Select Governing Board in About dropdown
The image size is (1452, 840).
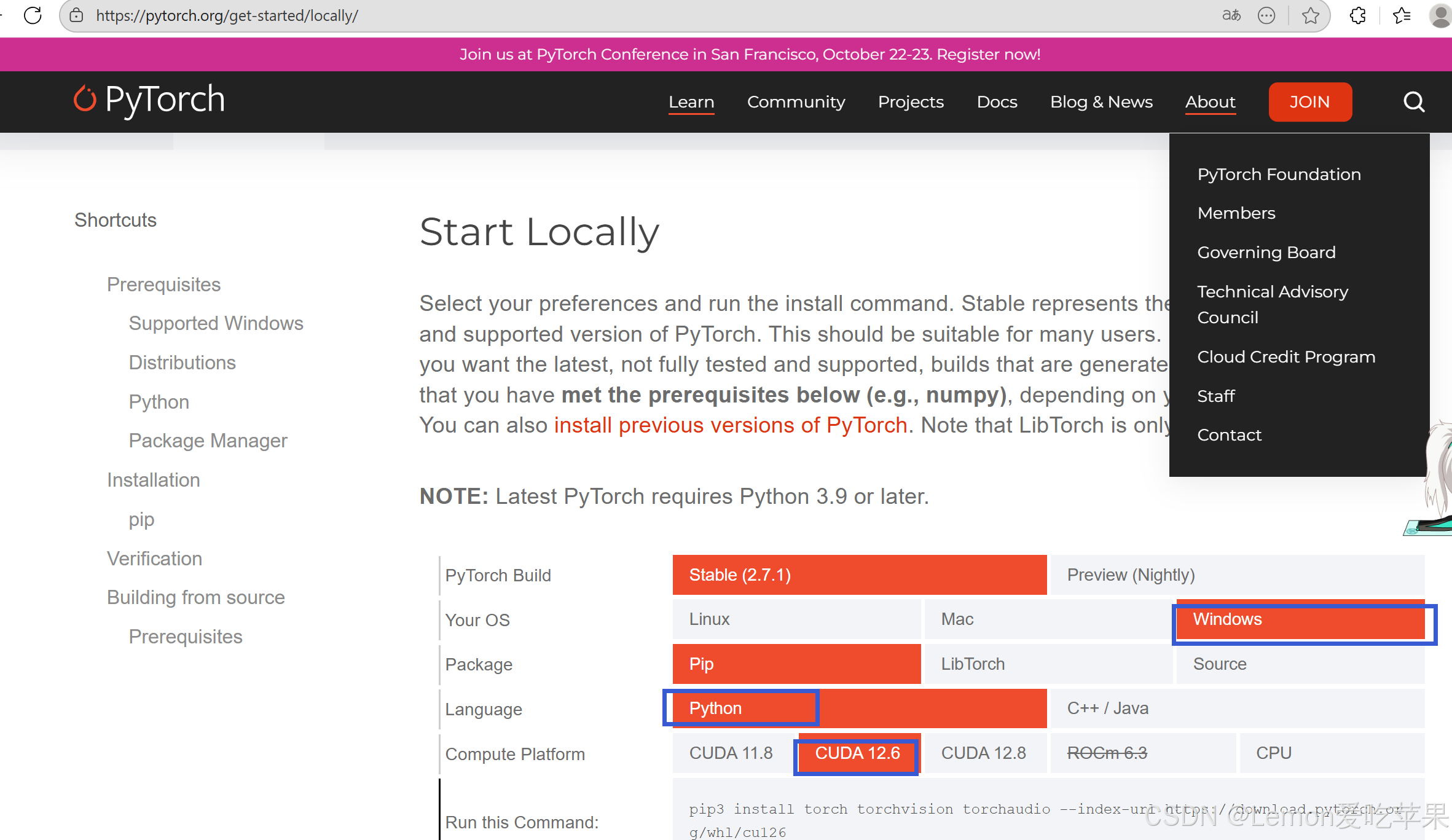[1266, 253]
